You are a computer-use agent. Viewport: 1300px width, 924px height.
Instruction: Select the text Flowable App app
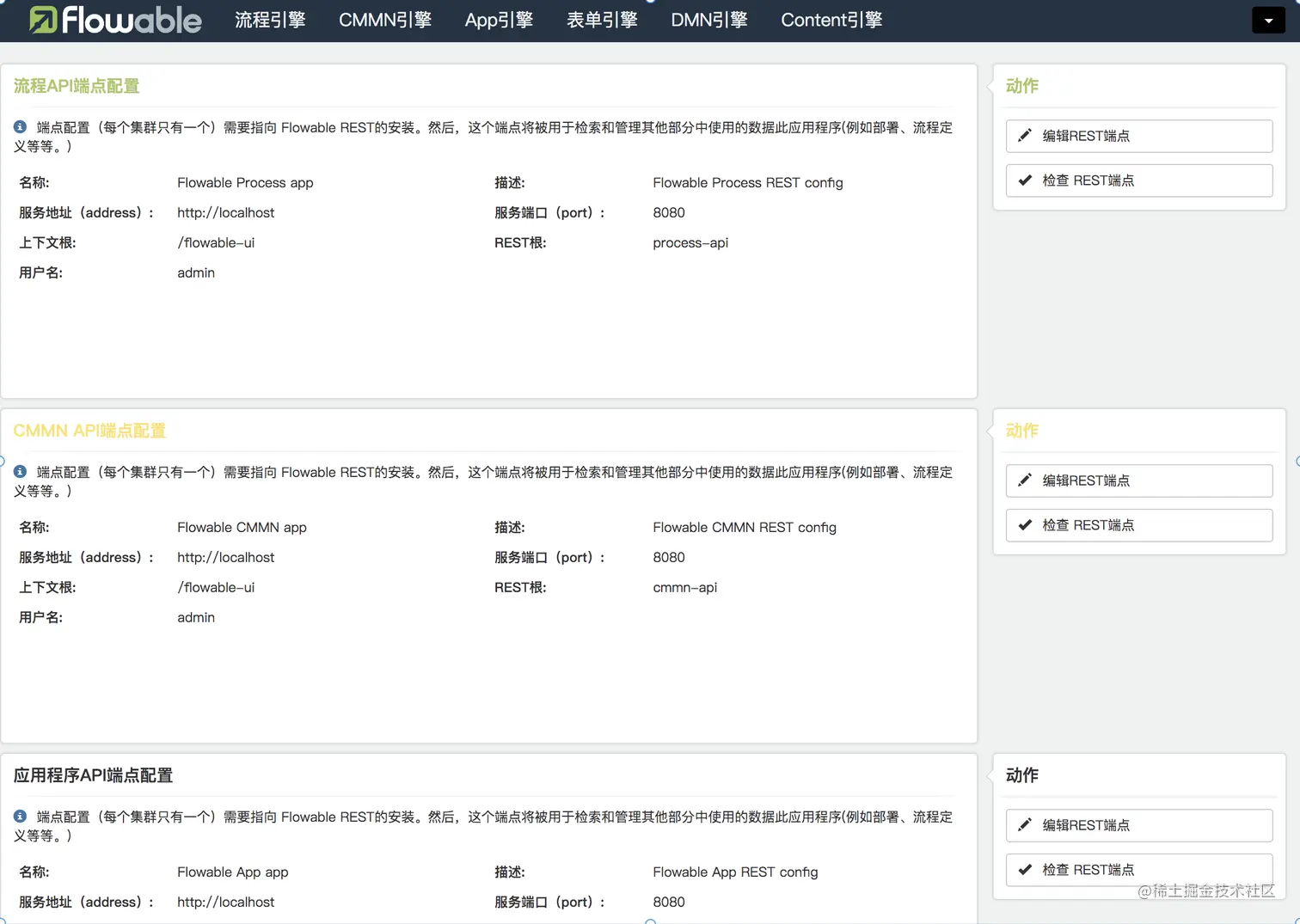[x=233, y=872]
